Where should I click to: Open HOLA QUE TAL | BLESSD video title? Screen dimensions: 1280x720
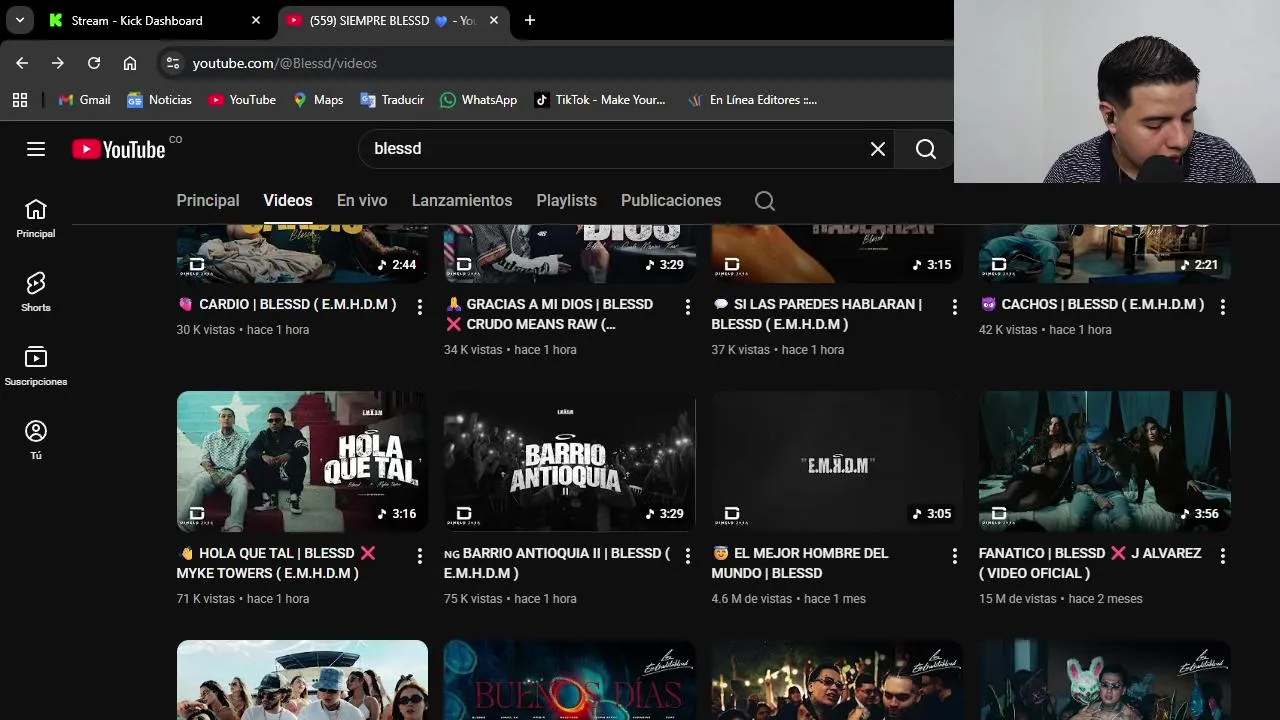(x=277, y=563)
